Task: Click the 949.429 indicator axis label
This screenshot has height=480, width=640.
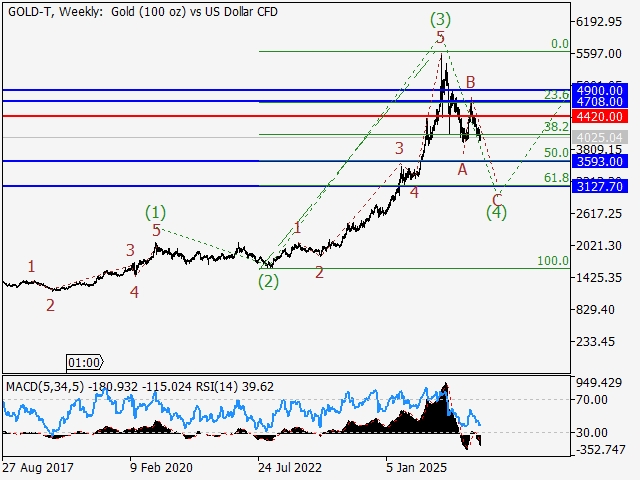Action: click(598, 383)
